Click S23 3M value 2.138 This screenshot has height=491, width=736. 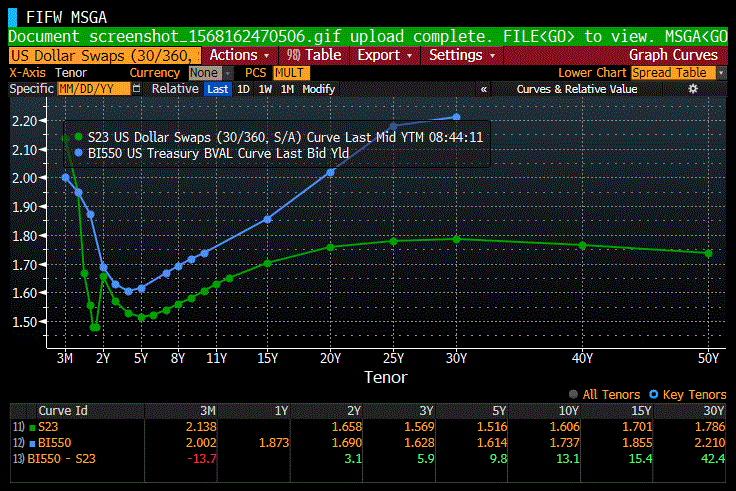pyautogui.click(x=201, y=427)
